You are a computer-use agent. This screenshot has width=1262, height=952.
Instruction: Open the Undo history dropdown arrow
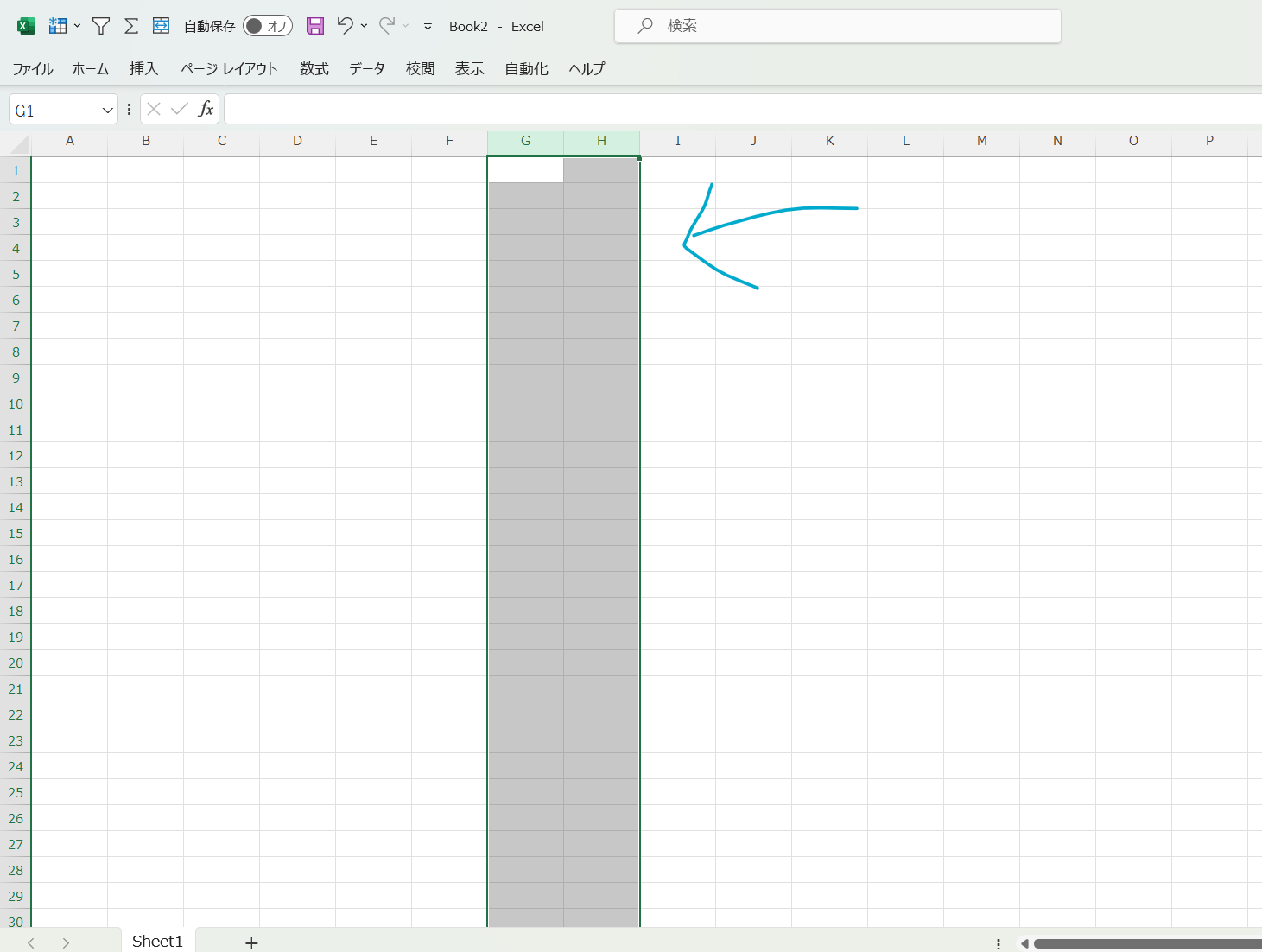(364, 26)
